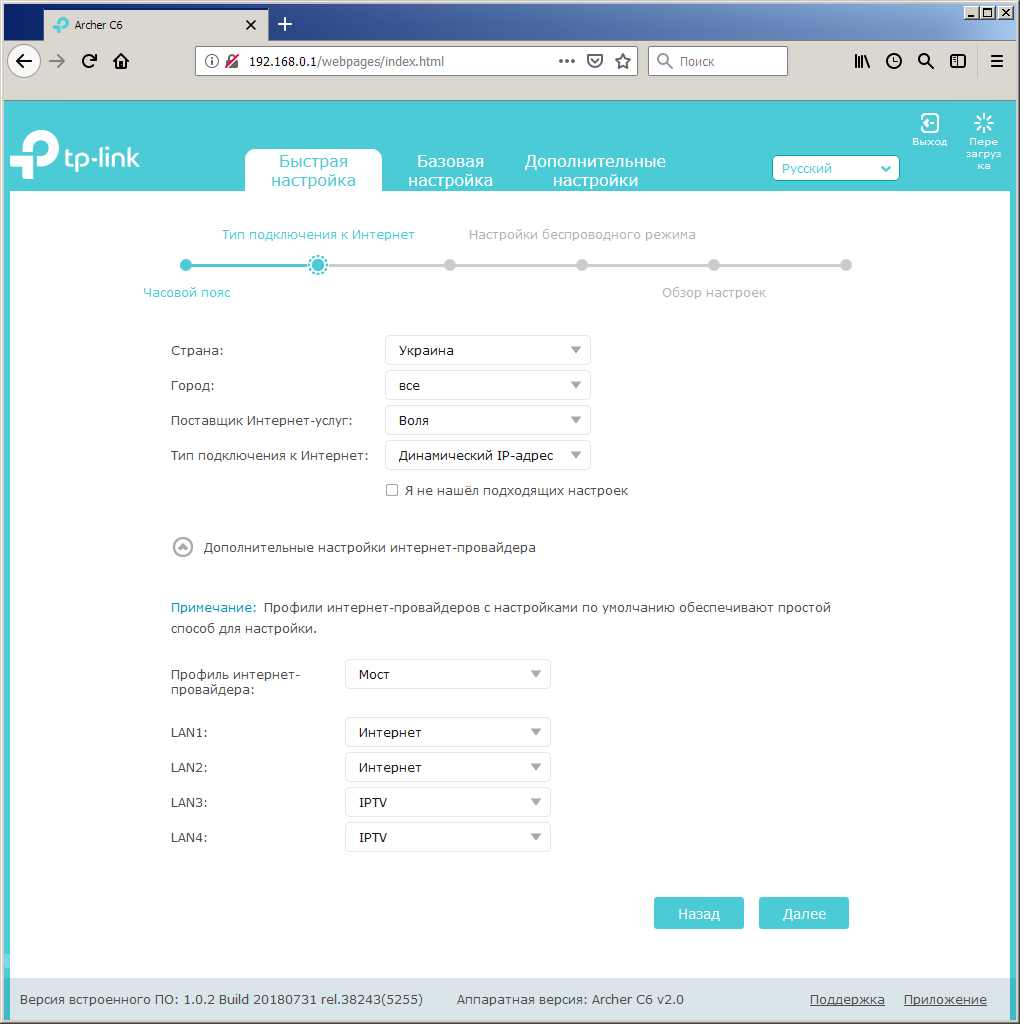1020x1024 pixels.
Task: Open the browser library icon
Action: tap(862, 61)
